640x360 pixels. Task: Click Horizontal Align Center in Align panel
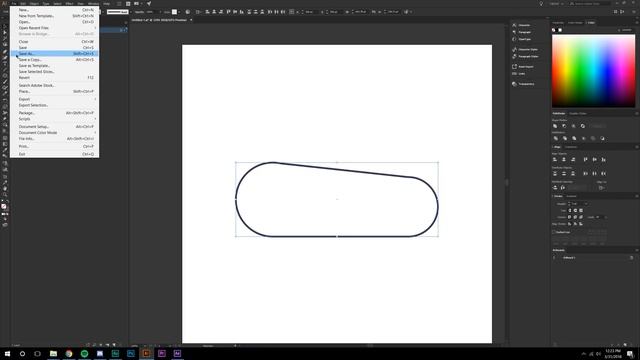(x=564, y=160)
